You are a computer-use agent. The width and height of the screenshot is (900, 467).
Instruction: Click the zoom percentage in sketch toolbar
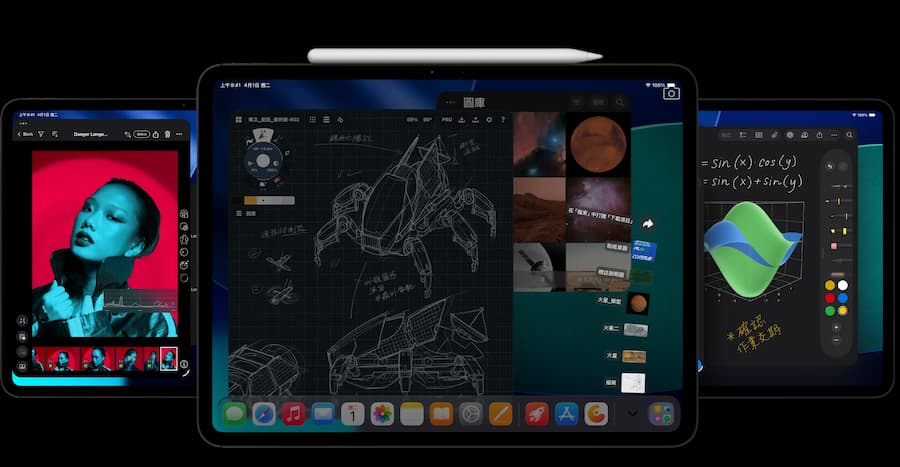point(412,119)
